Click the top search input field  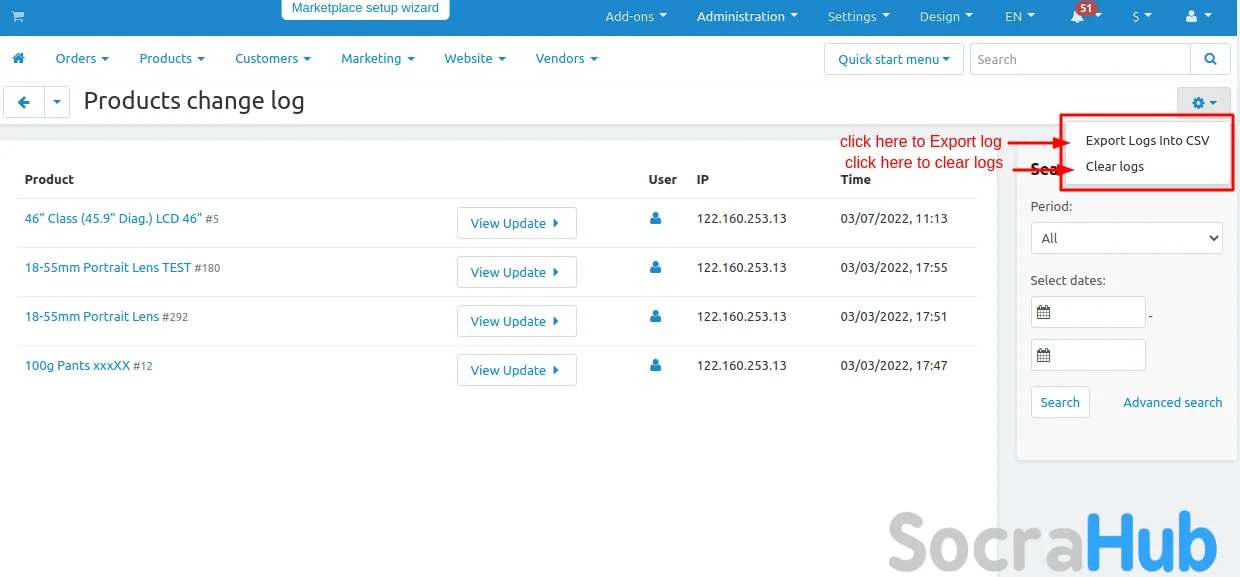click(1080, 59)
